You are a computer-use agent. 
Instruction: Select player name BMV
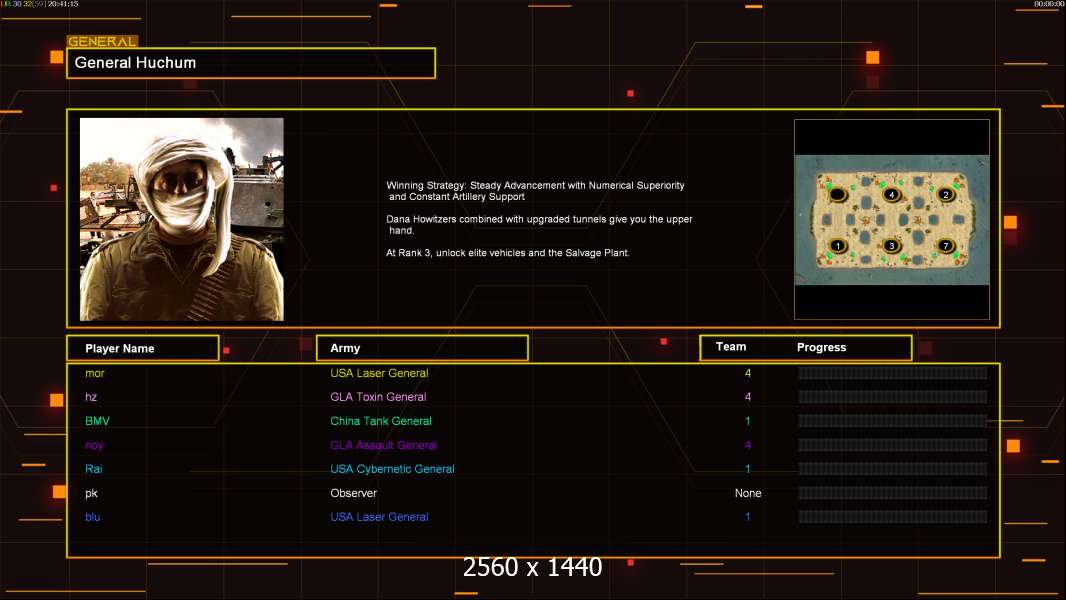coord(97,421)
